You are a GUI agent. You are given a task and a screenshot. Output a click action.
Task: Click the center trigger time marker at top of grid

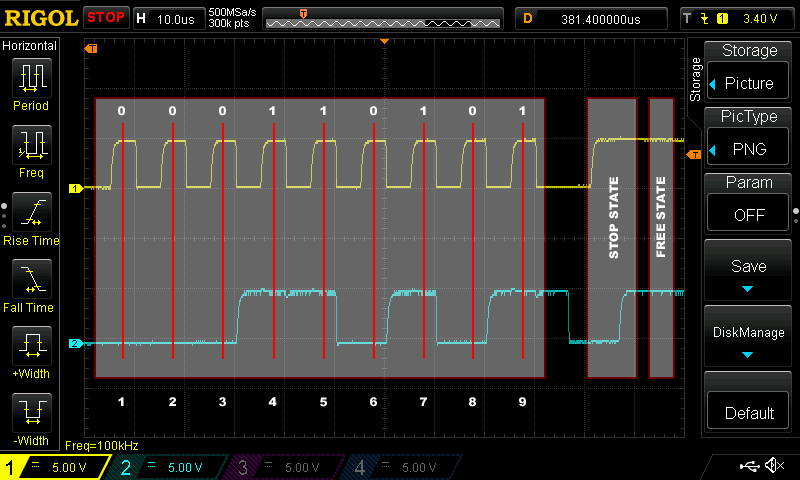click(x=385, y=41)
